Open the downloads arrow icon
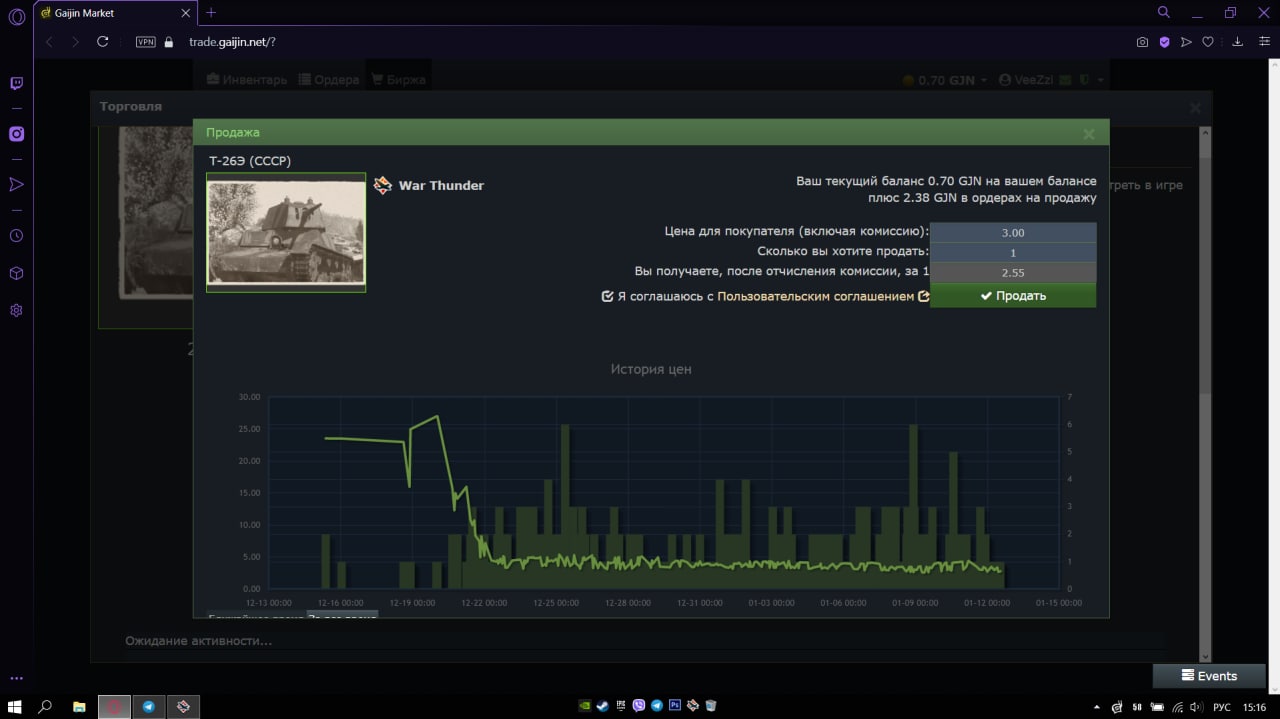 [1238, 42]
